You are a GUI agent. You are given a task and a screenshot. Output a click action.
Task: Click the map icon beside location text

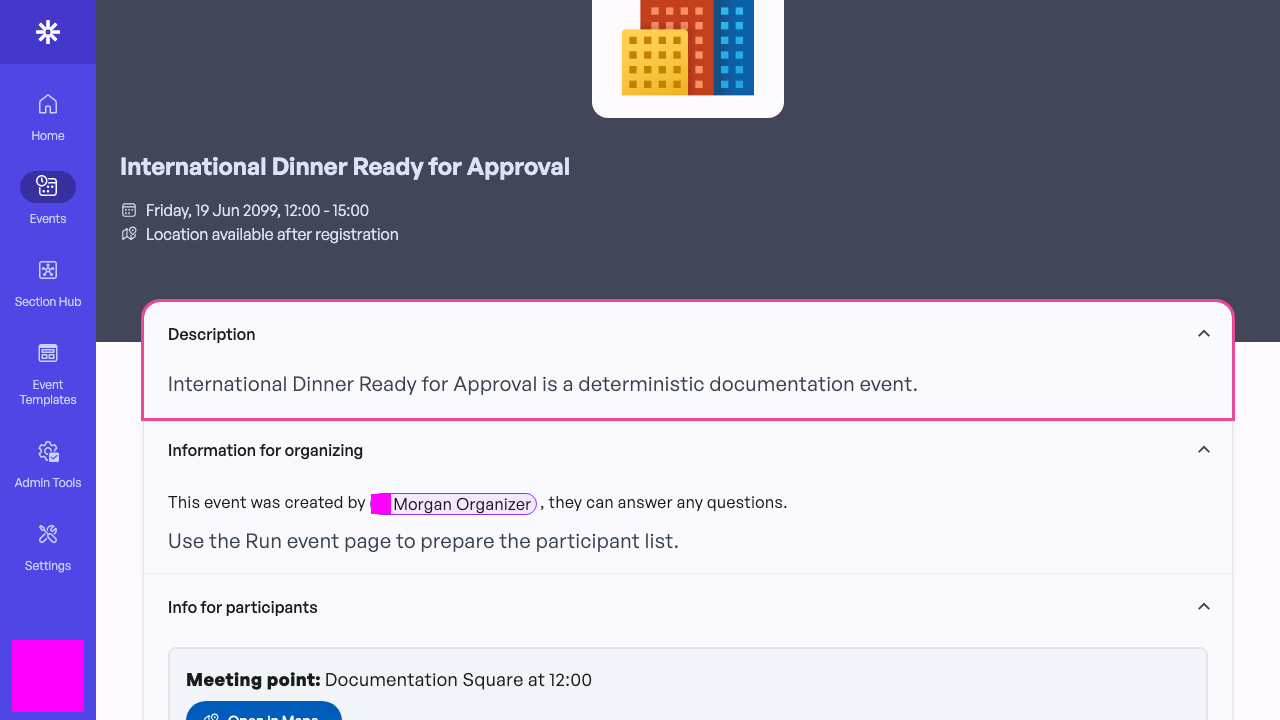pyautogui.click(x=129, y=234)
